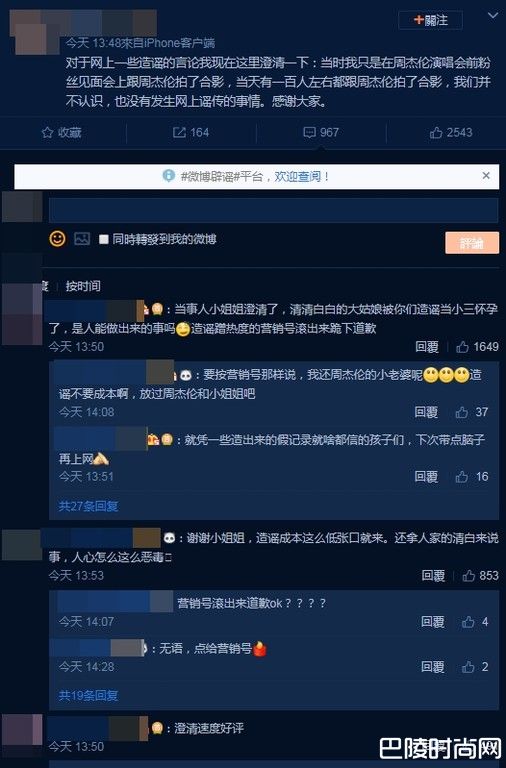Like the post with 2543 thumbs-up
This screenshot has height=768, width=506.
point(435,132)
